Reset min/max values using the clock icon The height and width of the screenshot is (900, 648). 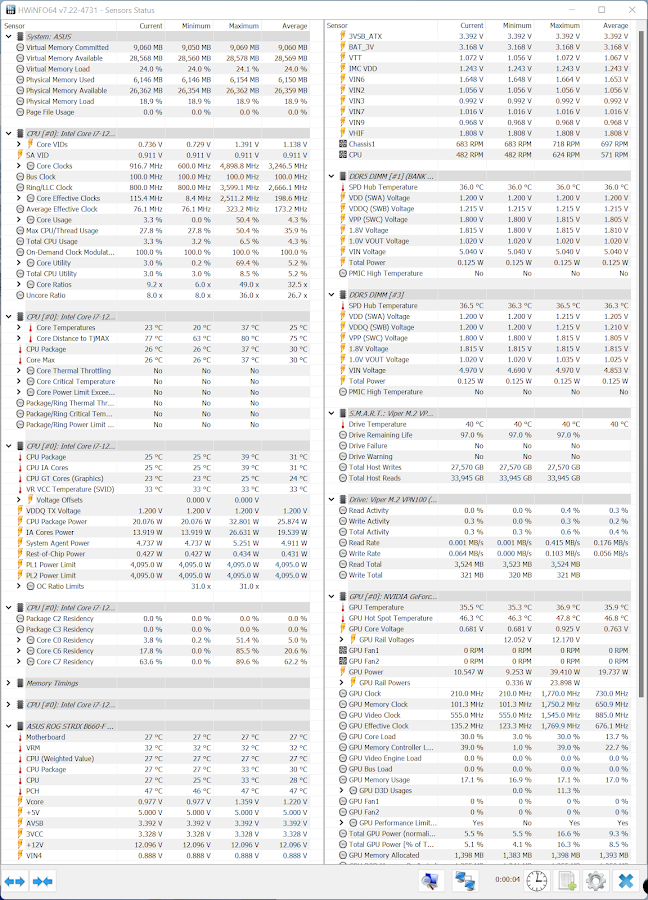(537, 881)
